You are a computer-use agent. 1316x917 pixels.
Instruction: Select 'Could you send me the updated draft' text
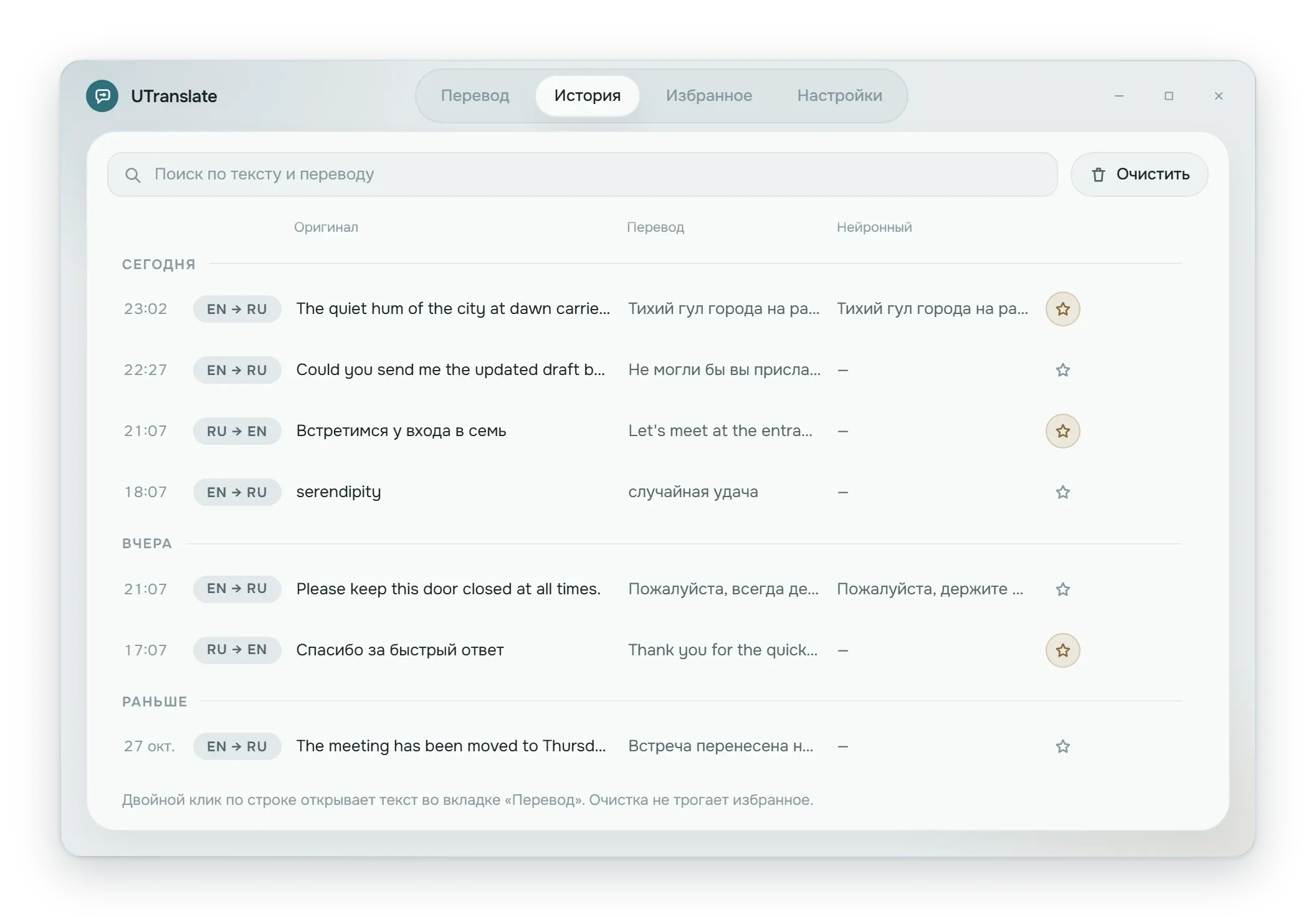click(451, 370)
